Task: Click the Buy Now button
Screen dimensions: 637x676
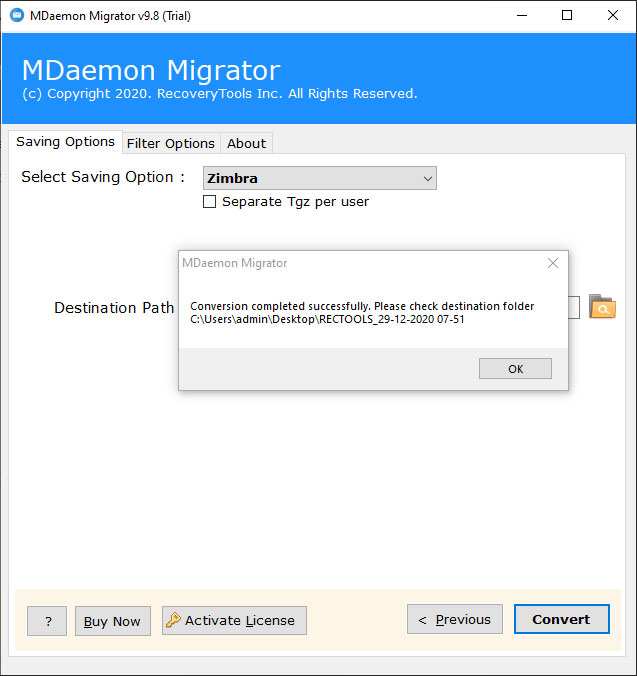Action: pos(112,621)
